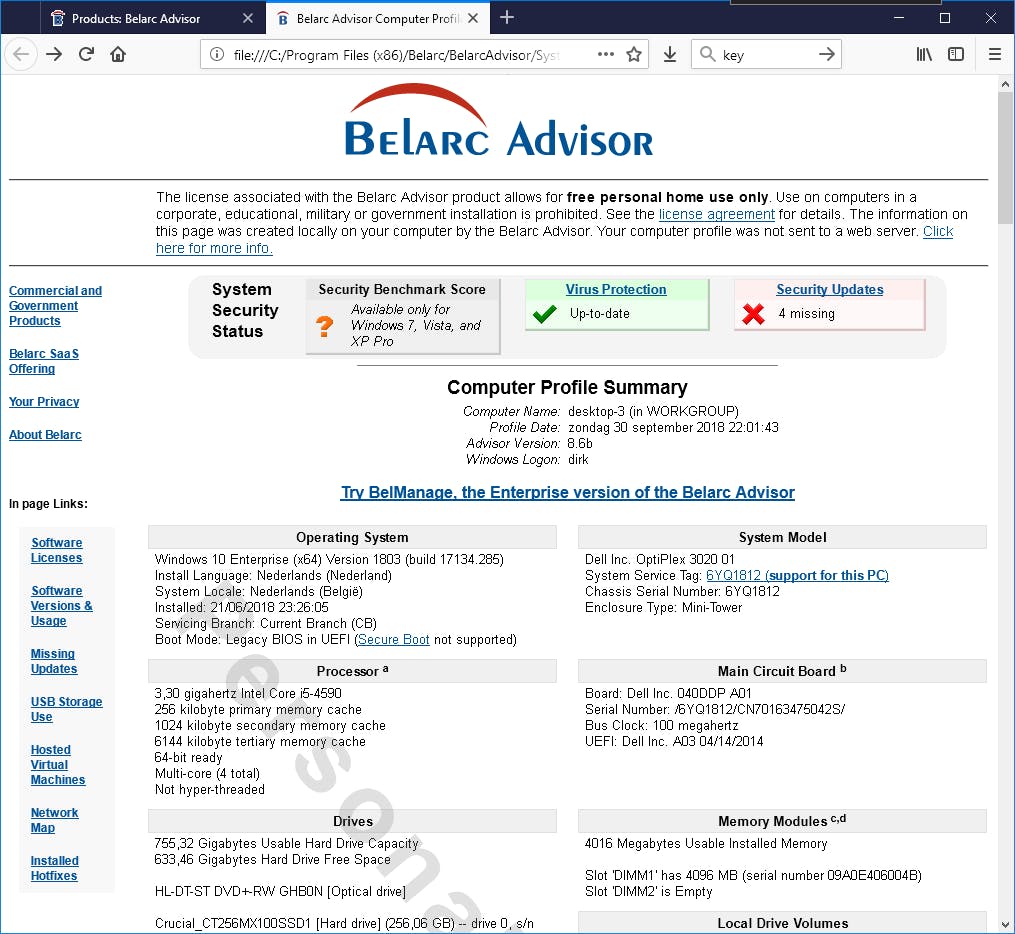Go forward with the browser forward arrow

coord(54,54)
